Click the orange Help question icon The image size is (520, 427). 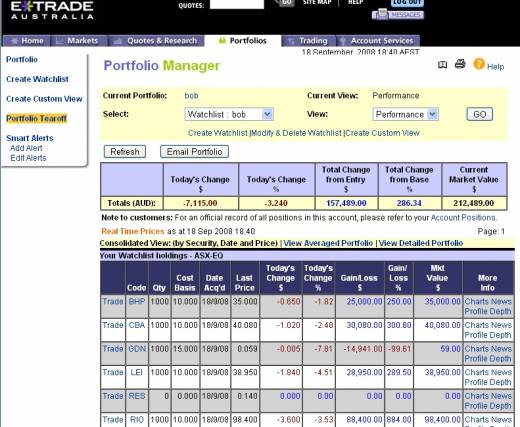coord(479,64)
